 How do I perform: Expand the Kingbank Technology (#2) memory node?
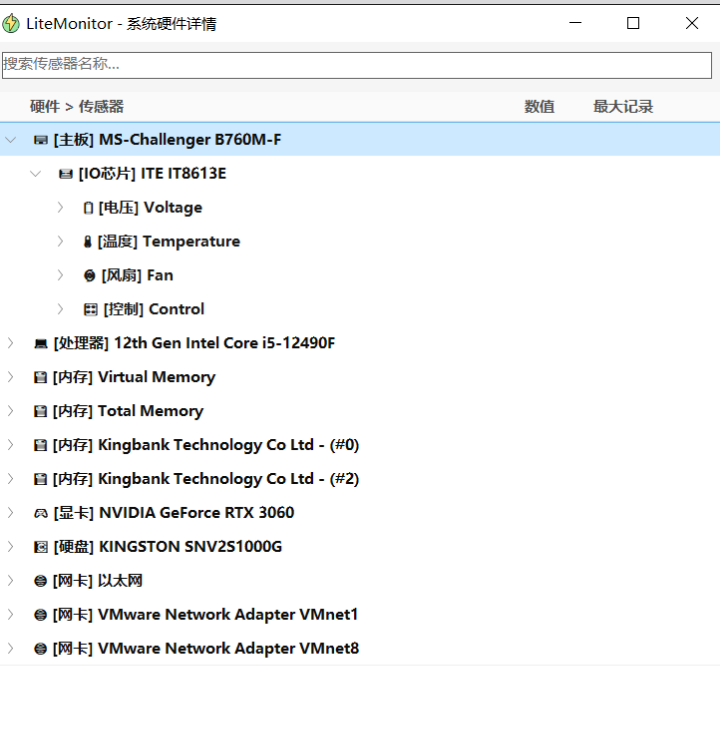click(11, 479)
